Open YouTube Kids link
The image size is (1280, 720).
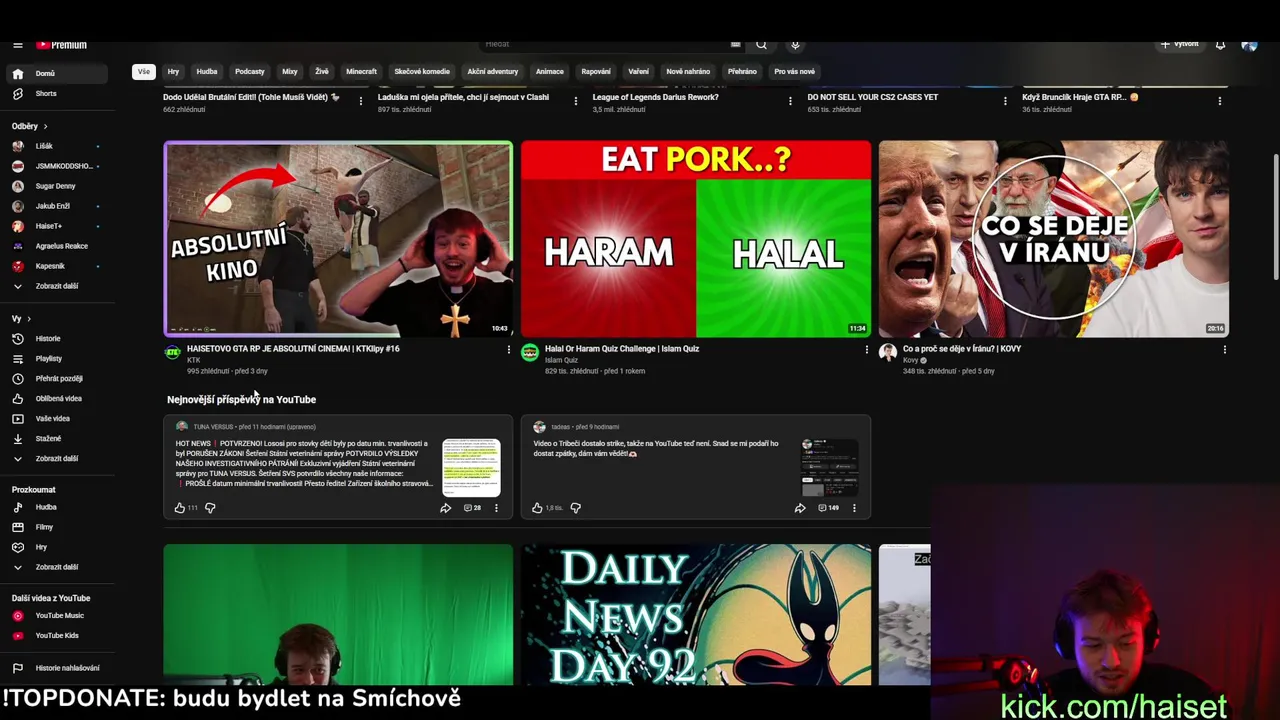point(56,636)
